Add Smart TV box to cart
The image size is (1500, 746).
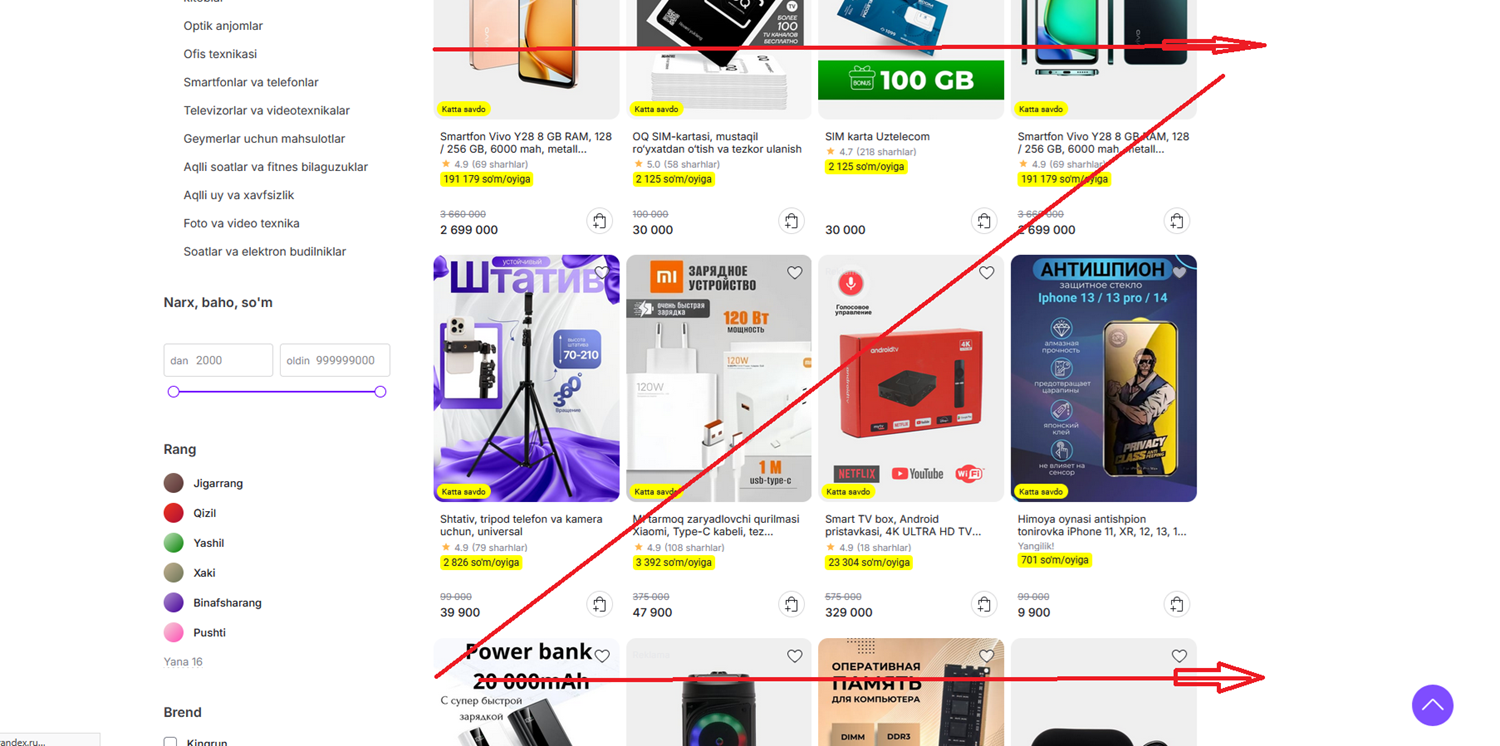pyautogui.click(x=984, y=604)
